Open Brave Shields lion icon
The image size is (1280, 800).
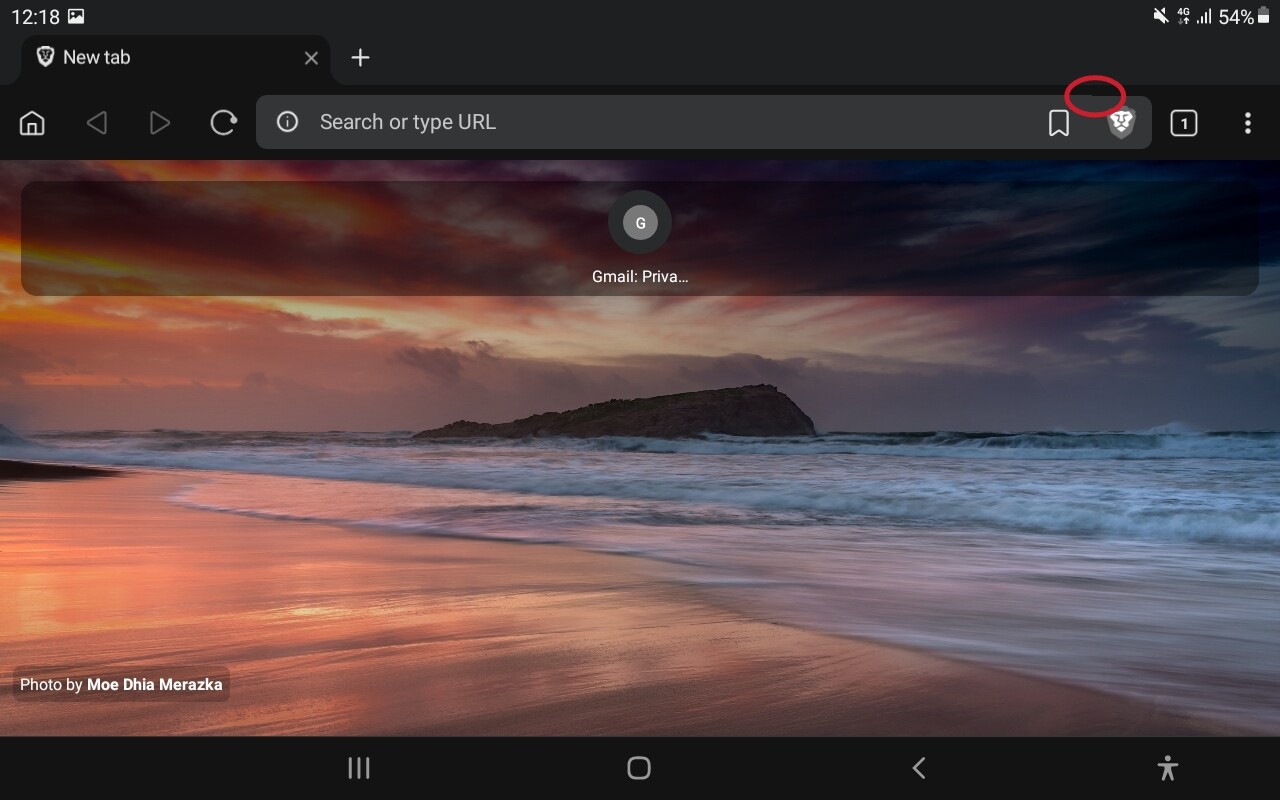1122,123
